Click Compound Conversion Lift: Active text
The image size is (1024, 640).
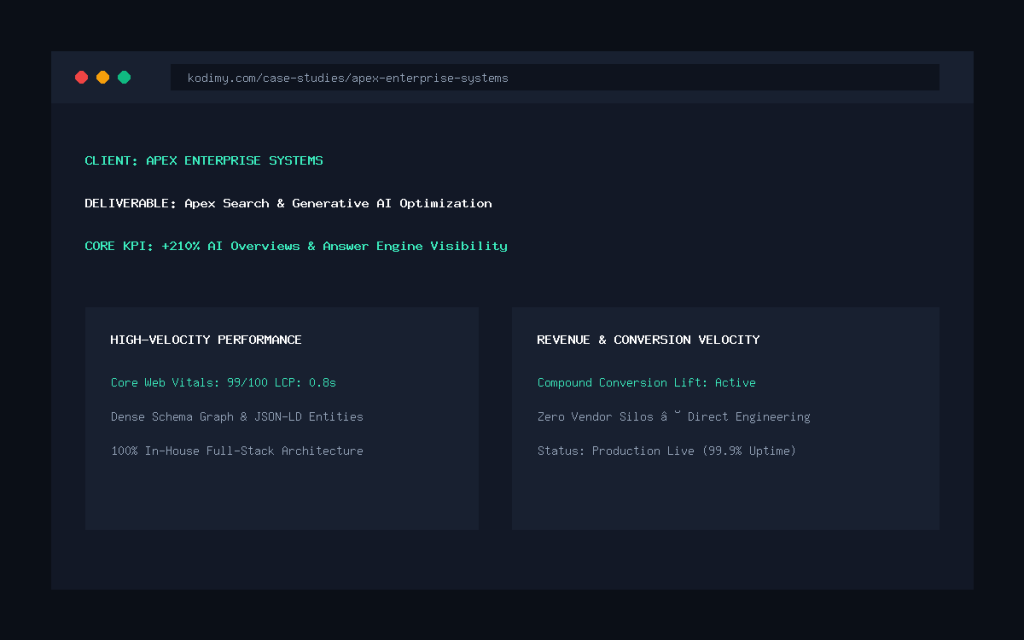point(647,383)
